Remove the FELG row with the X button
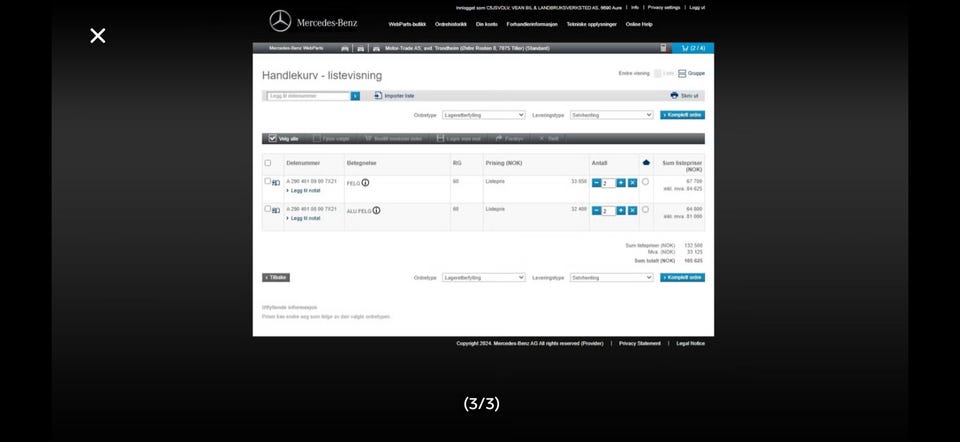This screenshot has height=442, width=960. coord(632,183)
